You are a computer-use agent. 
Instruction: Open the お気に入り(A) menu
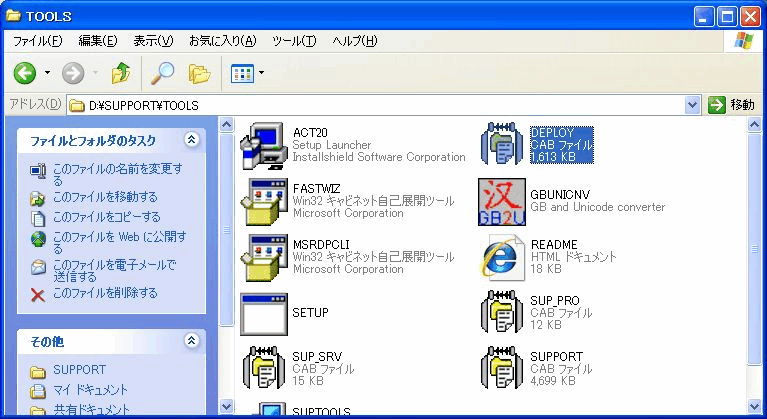[x=223, y=41]
